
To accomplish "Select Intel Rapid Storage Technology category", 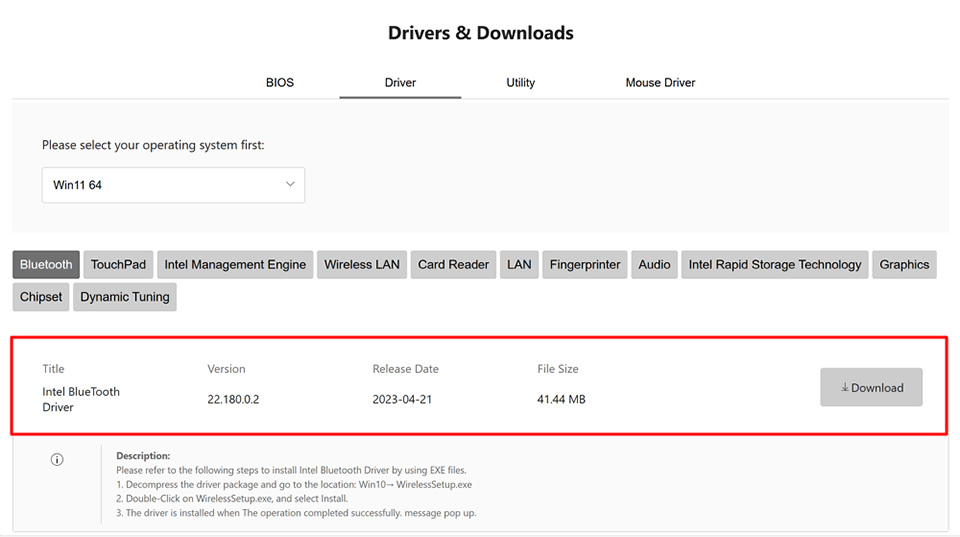I will (x=774, y=265).
